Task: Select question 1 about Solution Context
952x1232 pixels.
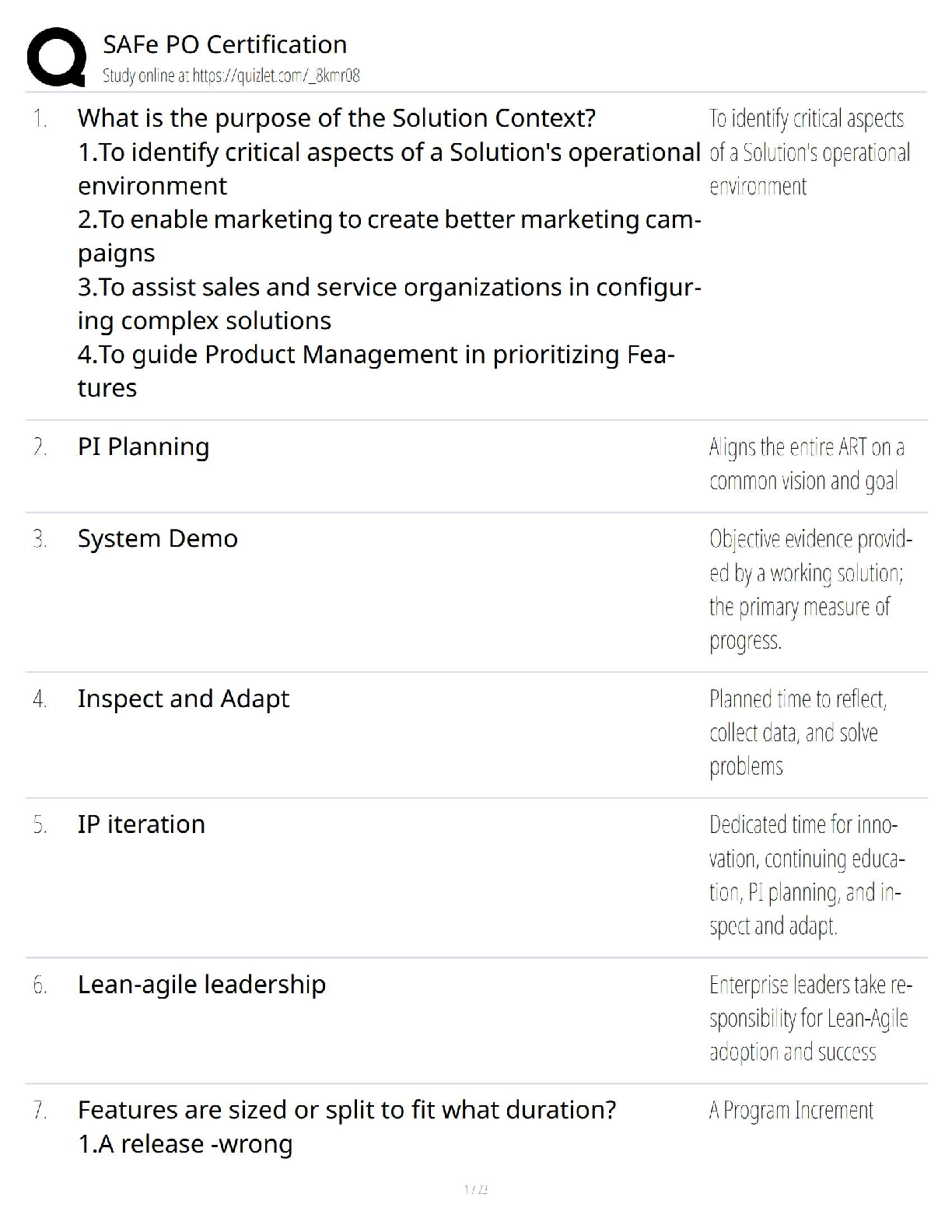Action: click(337, 118)
